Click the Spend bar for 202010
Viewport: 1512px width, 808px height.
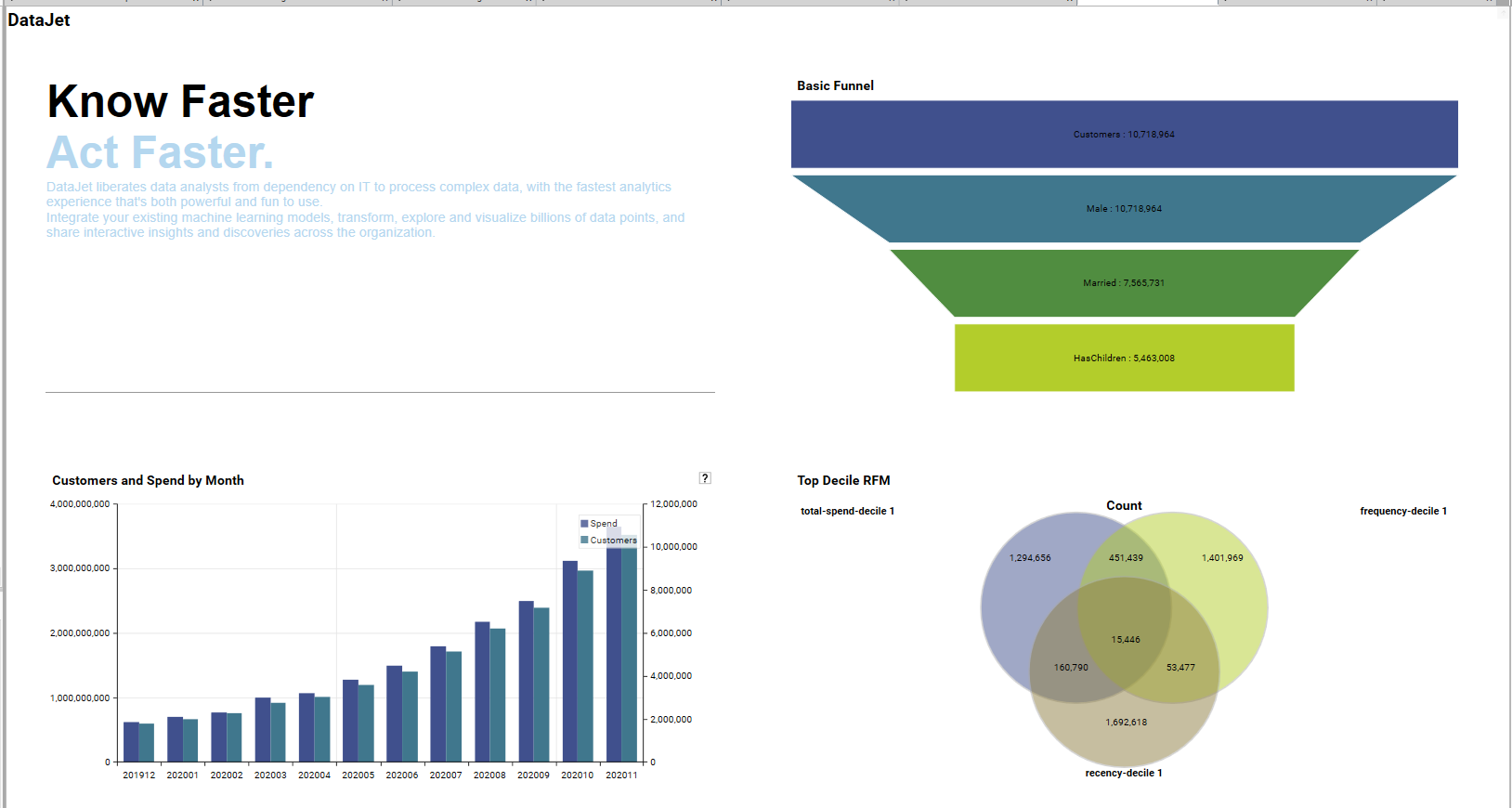[569, 661]
